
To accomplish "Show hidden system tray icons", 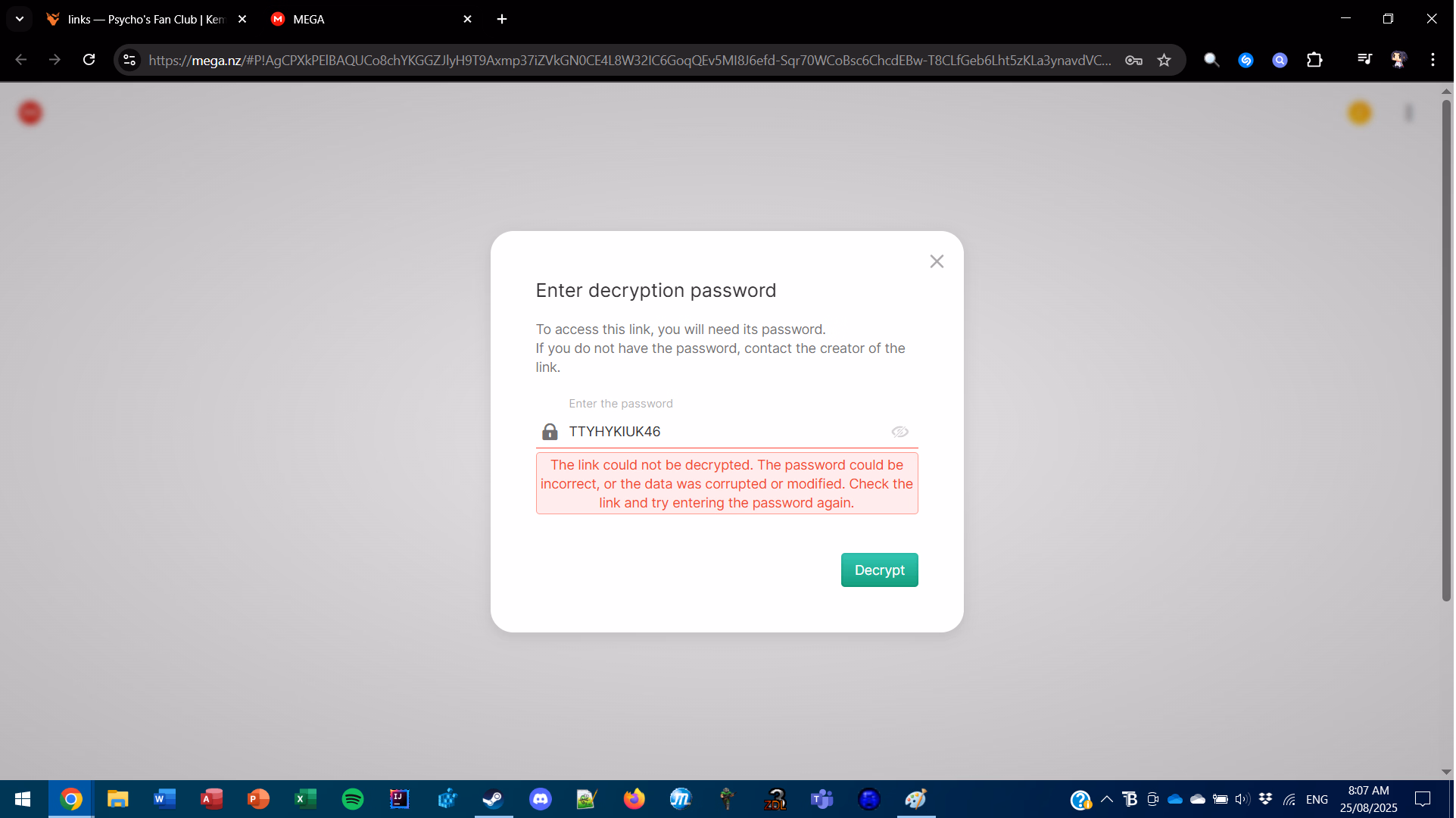I will click(1106, 799).
